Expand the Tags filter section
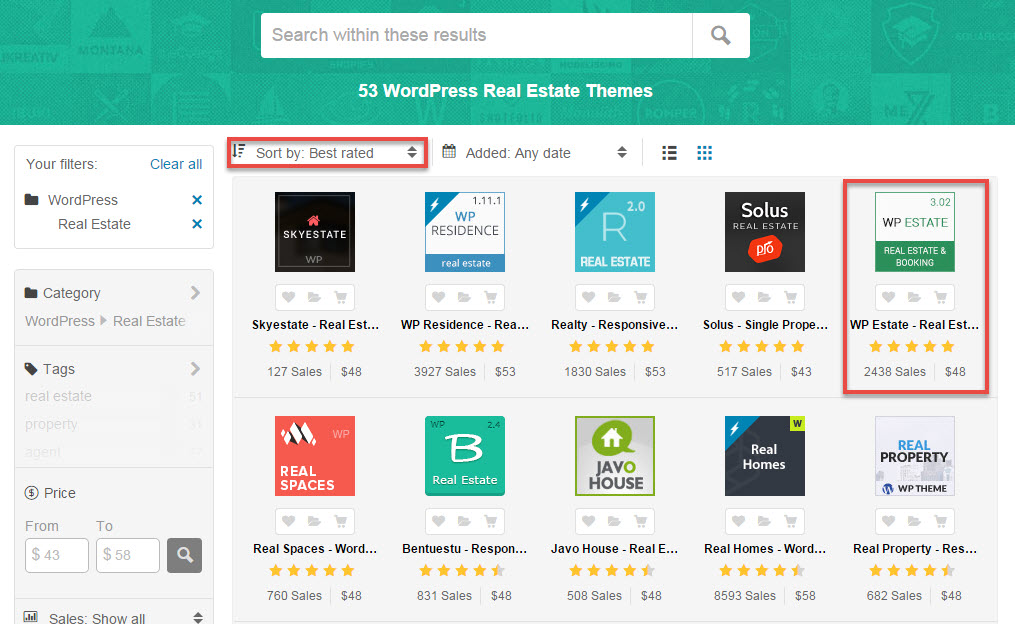 195,369
